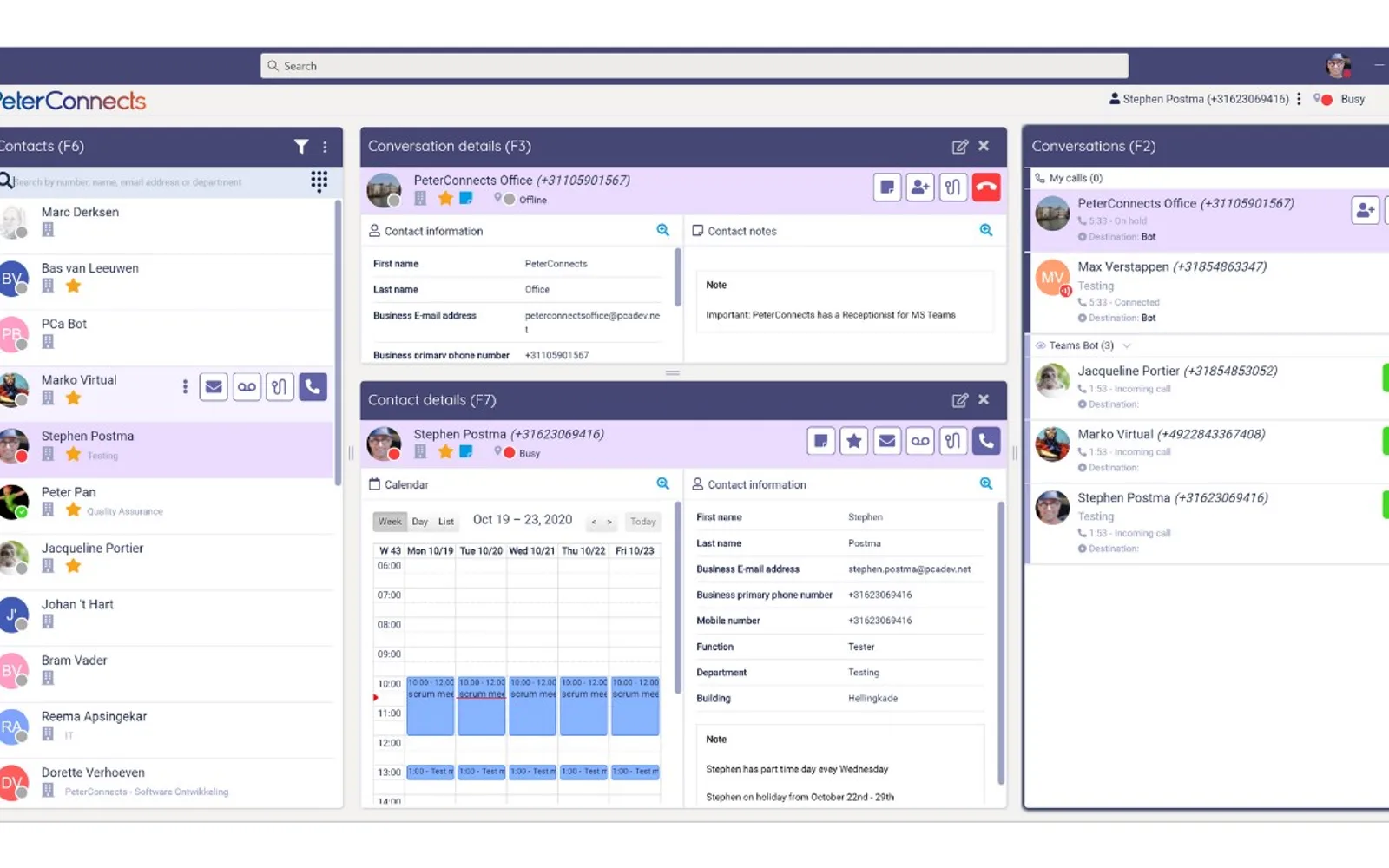Open the dial pad grid in Contacts

[319, 181]
